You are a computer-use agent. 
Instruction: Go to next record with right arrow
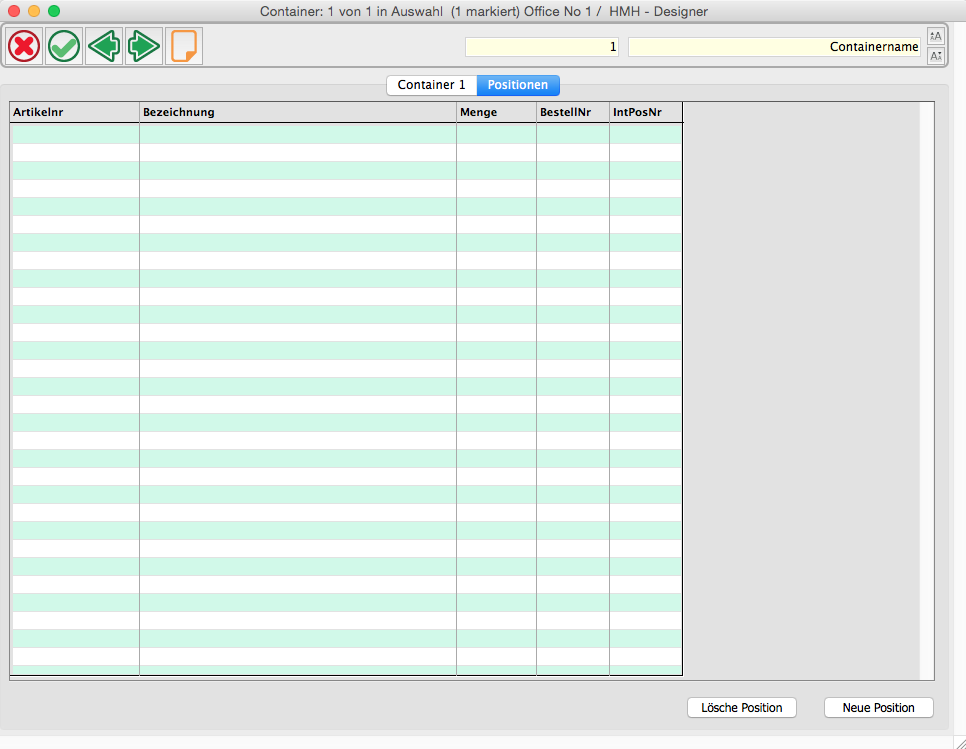pyautogui.click(x=144, y=46)
